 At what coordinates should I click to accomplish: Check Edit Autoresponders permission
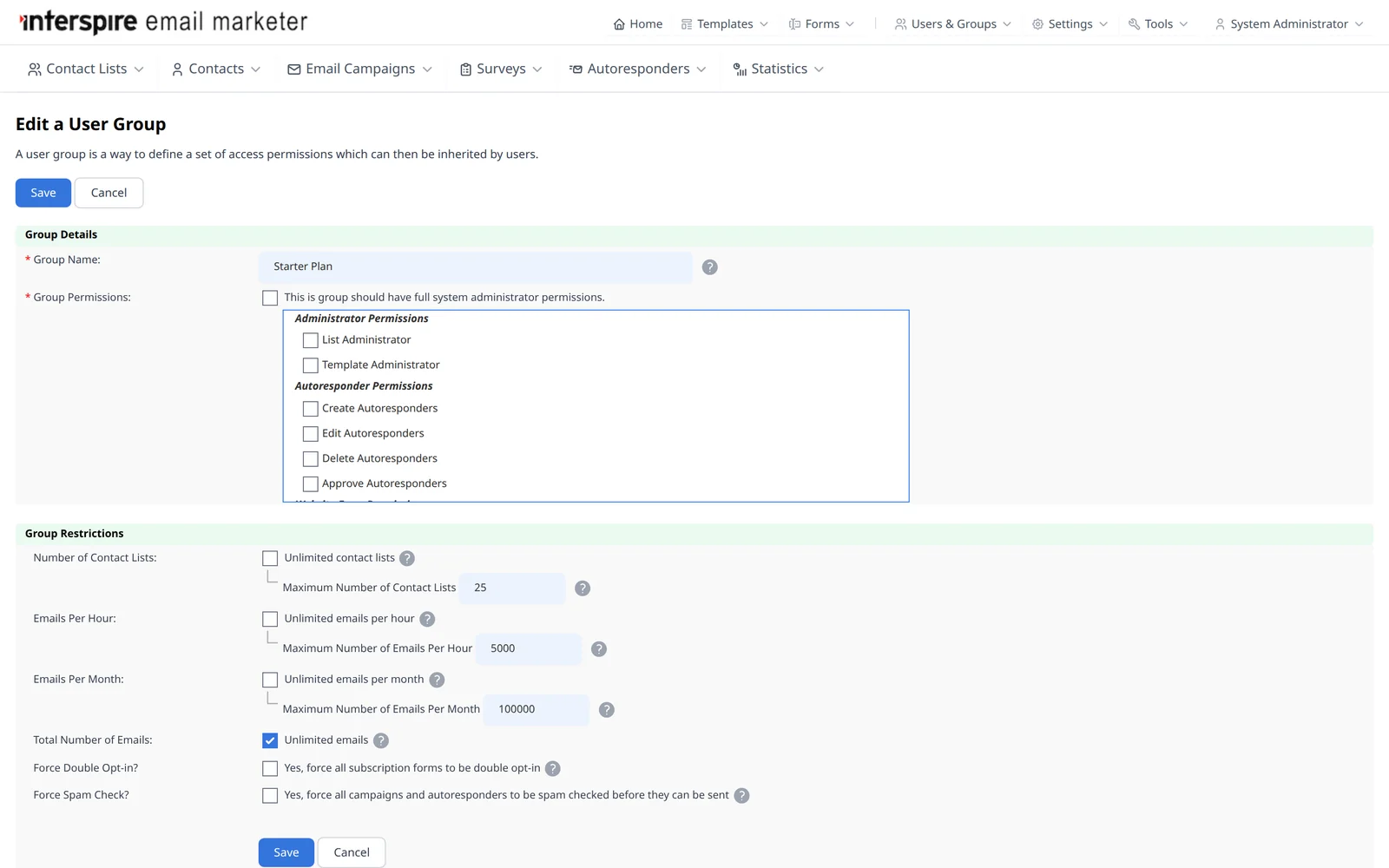(x=310, y=434)
